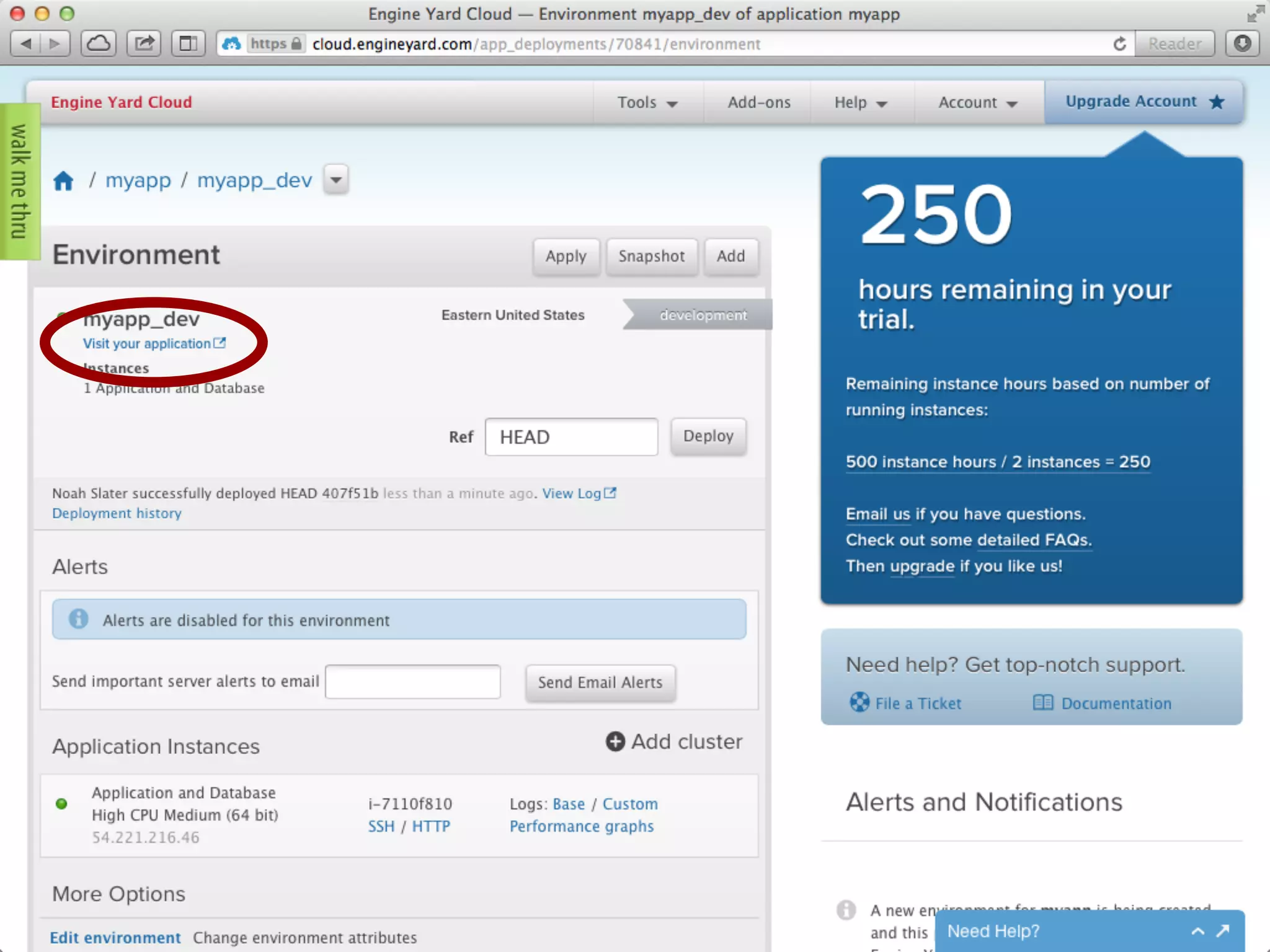Click the iCloud tabs toolbar icon
The width and height of the screenshot is (1270, 952).
pyautogui.click(x=98, y=43)
